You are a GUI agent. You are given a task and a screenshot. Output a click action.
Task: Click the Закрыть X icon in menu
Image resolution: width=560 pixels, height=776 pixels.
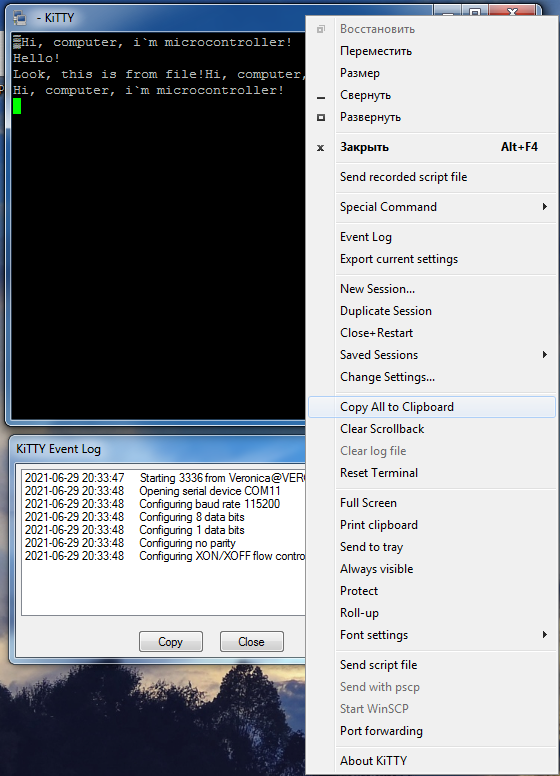(321, 147)
